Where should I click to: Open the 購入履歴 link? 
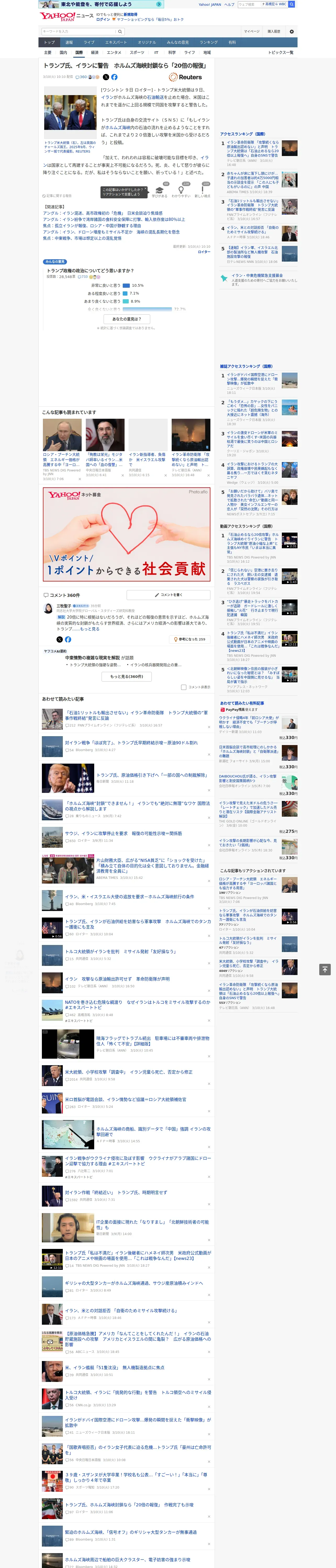tap(274, 32)
